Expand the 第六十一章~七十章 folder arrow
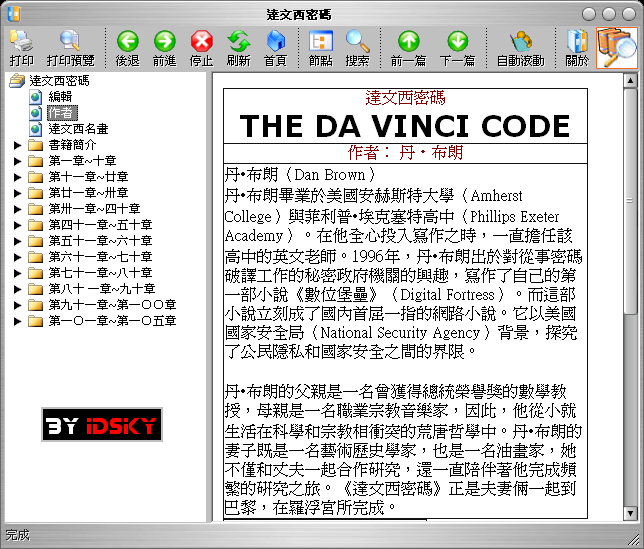 (17, 257)
